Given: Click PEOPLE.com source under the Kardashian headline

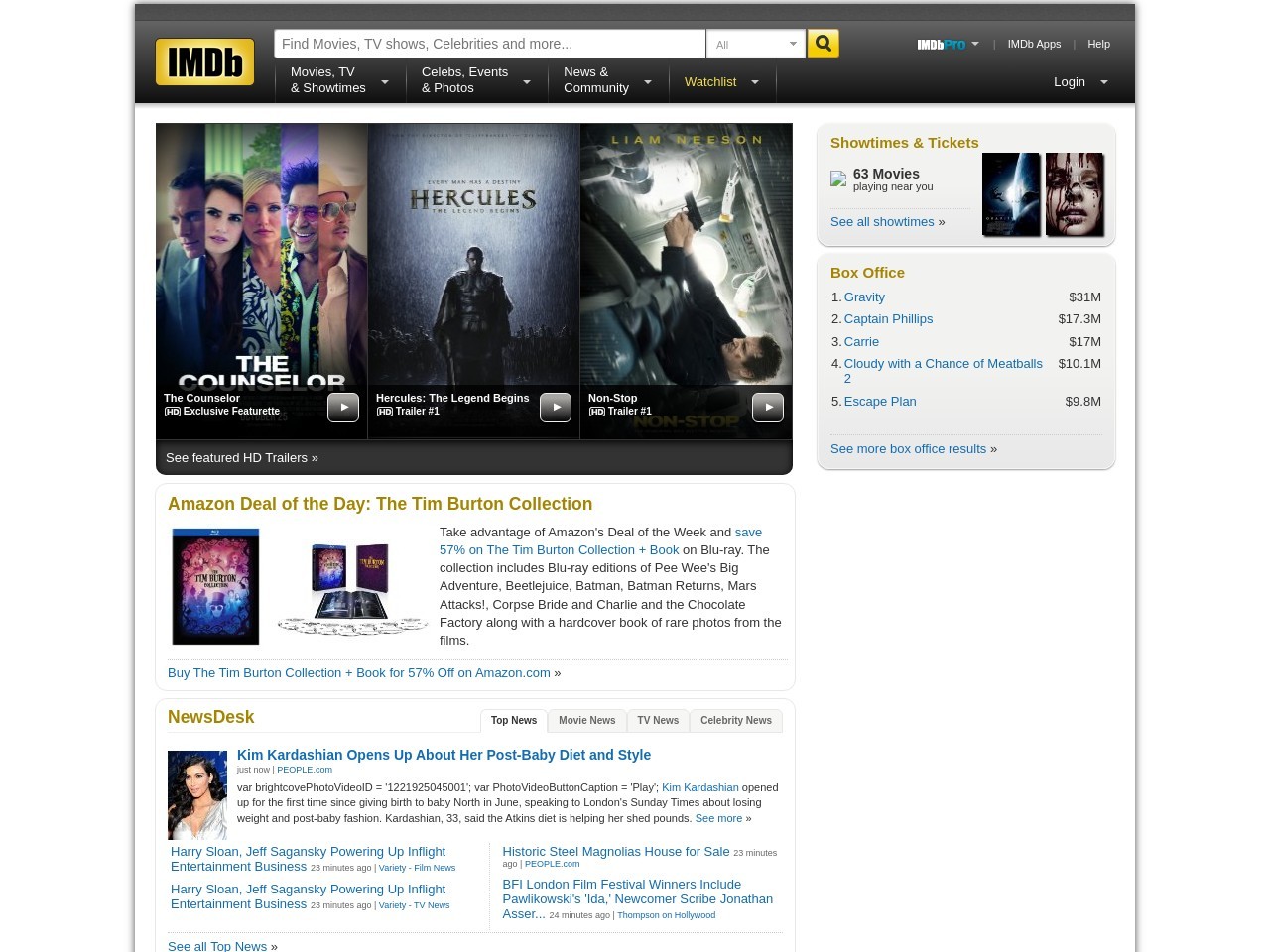Looking at the screenshot, I should point(305,770).
